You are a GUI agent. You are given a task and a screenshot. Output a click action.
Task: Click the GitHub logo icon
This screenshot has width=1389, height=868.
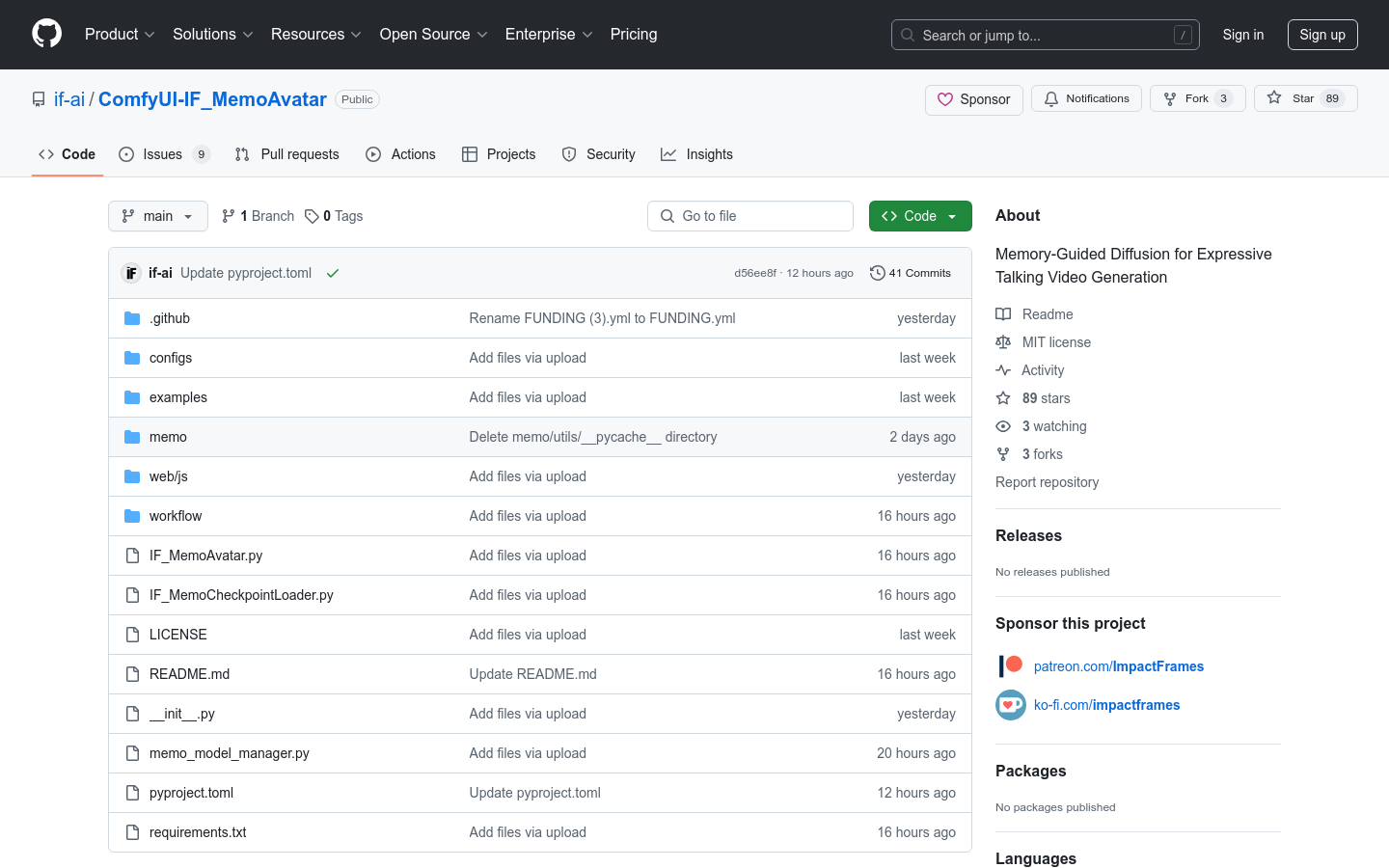tap(46, 34)
